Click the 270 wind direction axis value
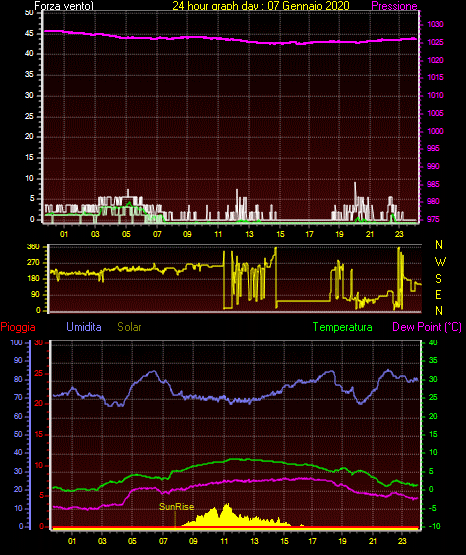This screenshot has width=466, height=555. pos(33,263)
